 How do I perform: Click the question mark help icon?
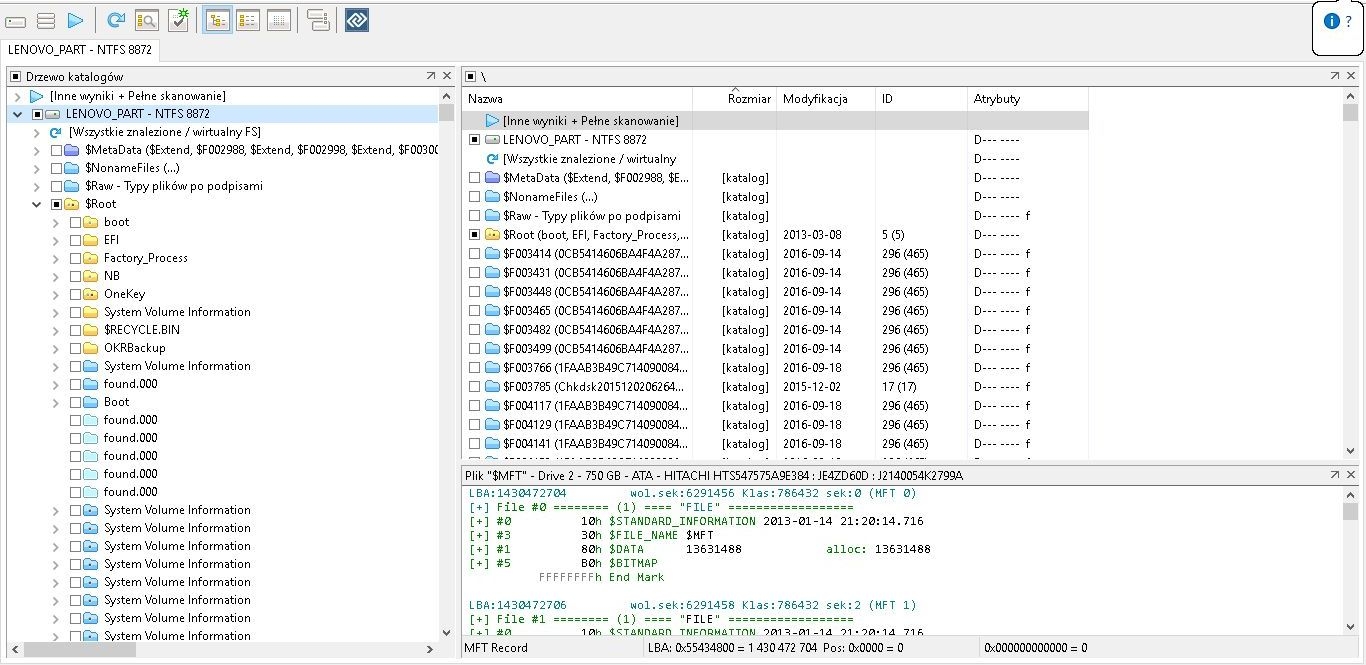click(1348, 21)
